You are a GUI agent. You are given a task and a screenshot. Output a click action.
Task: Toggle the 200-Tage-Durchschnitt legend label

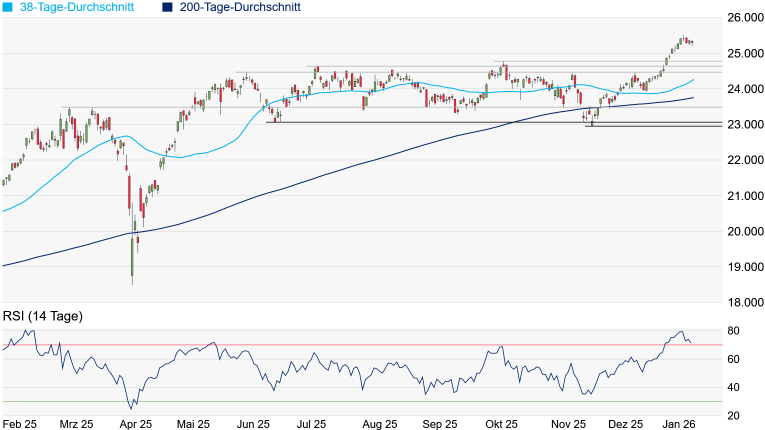click(x=242, y=7)
